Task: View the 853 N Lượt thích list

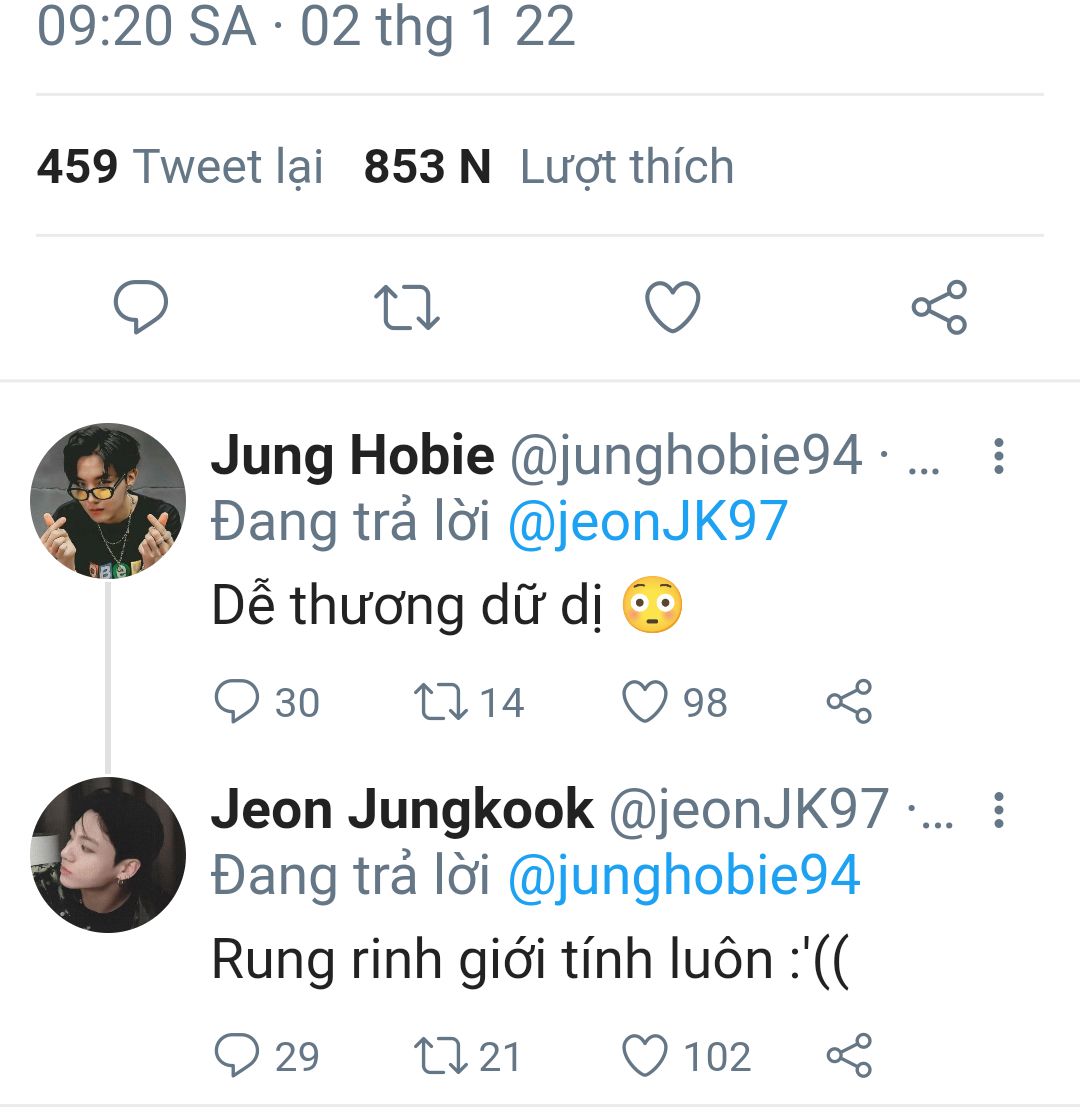Action: pyautogui.click(x=549, y=168)
